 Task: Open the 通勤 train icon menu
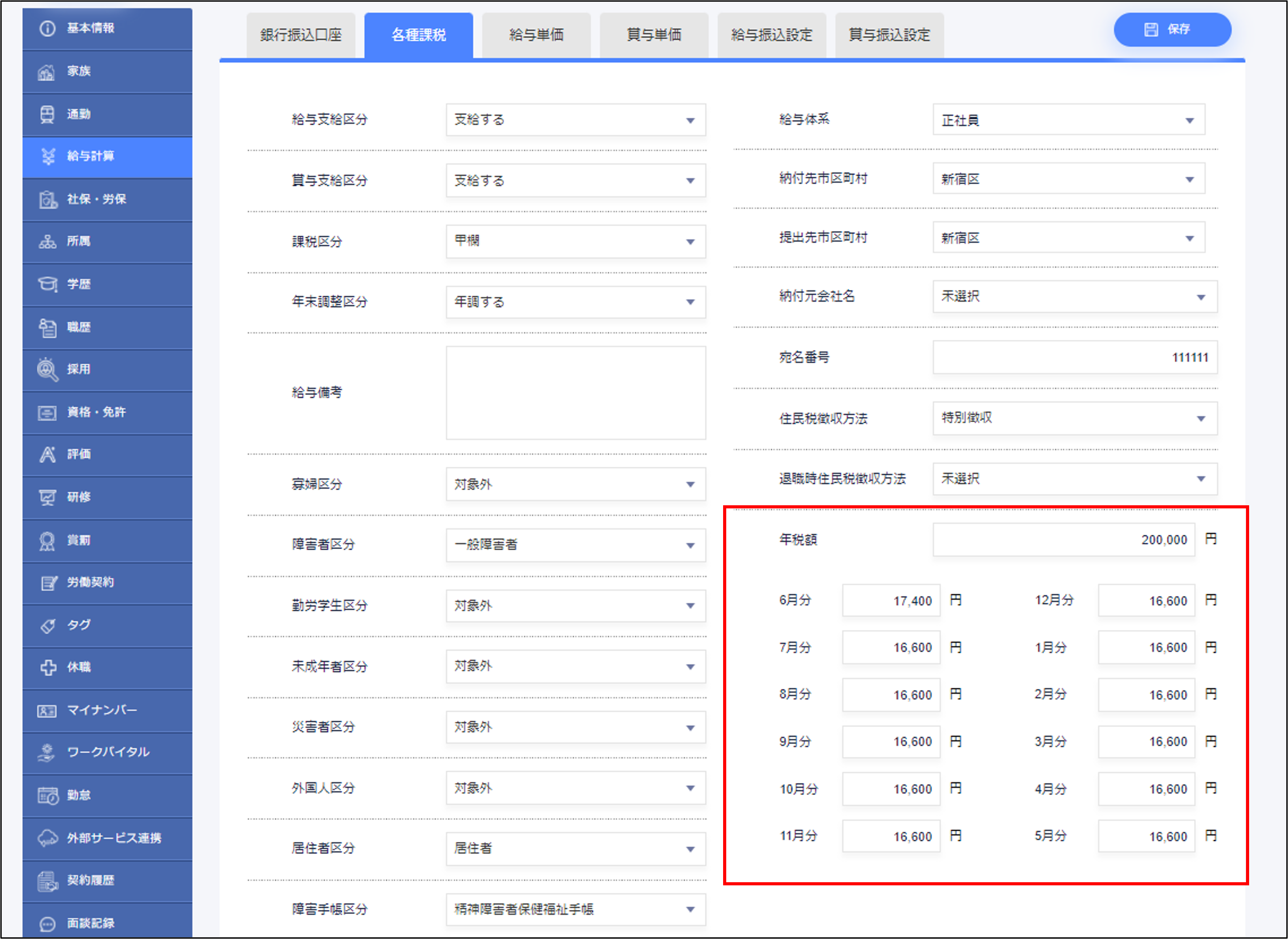click(46, 114)
